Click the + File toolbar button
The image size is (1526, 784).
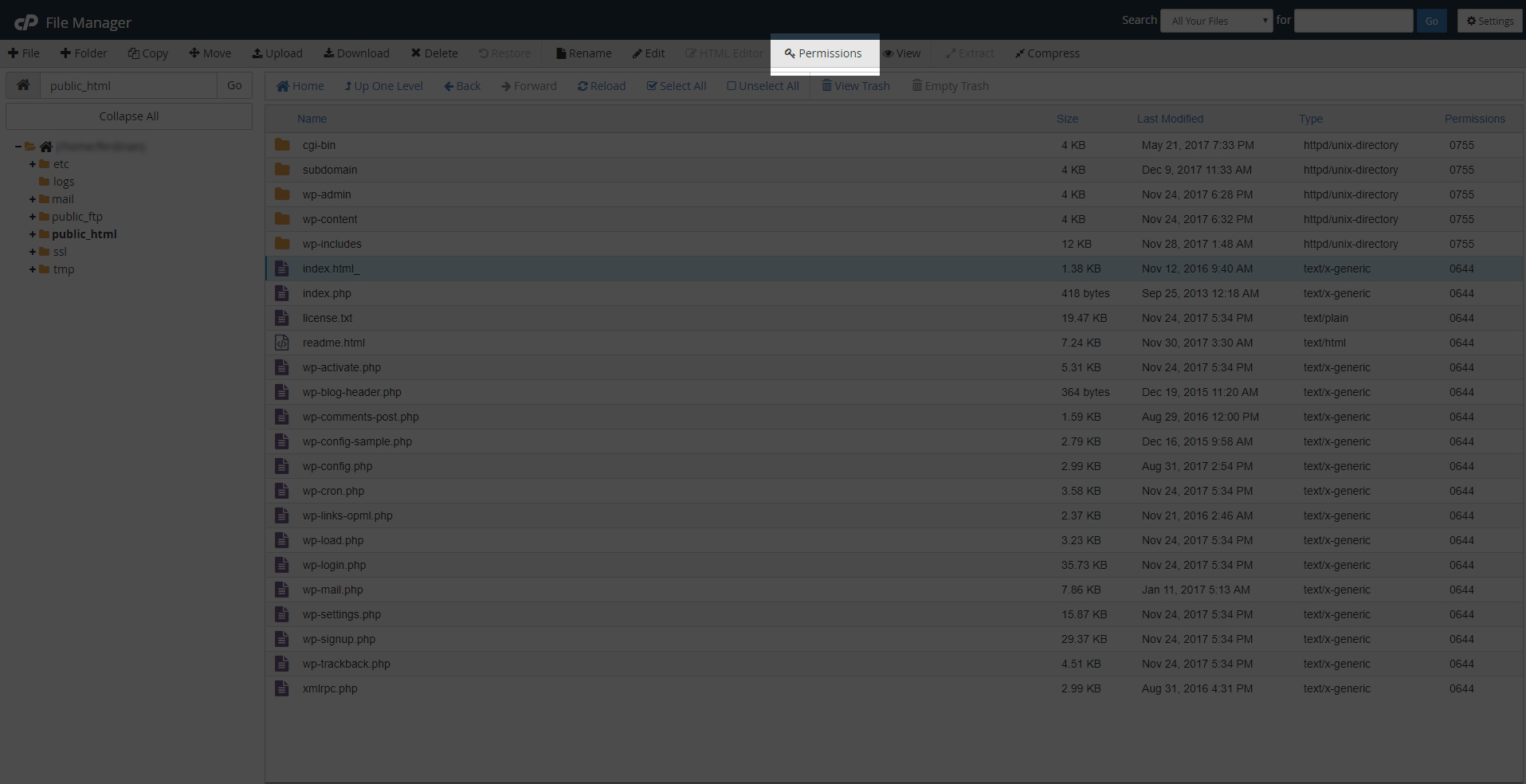pos(24,53)
